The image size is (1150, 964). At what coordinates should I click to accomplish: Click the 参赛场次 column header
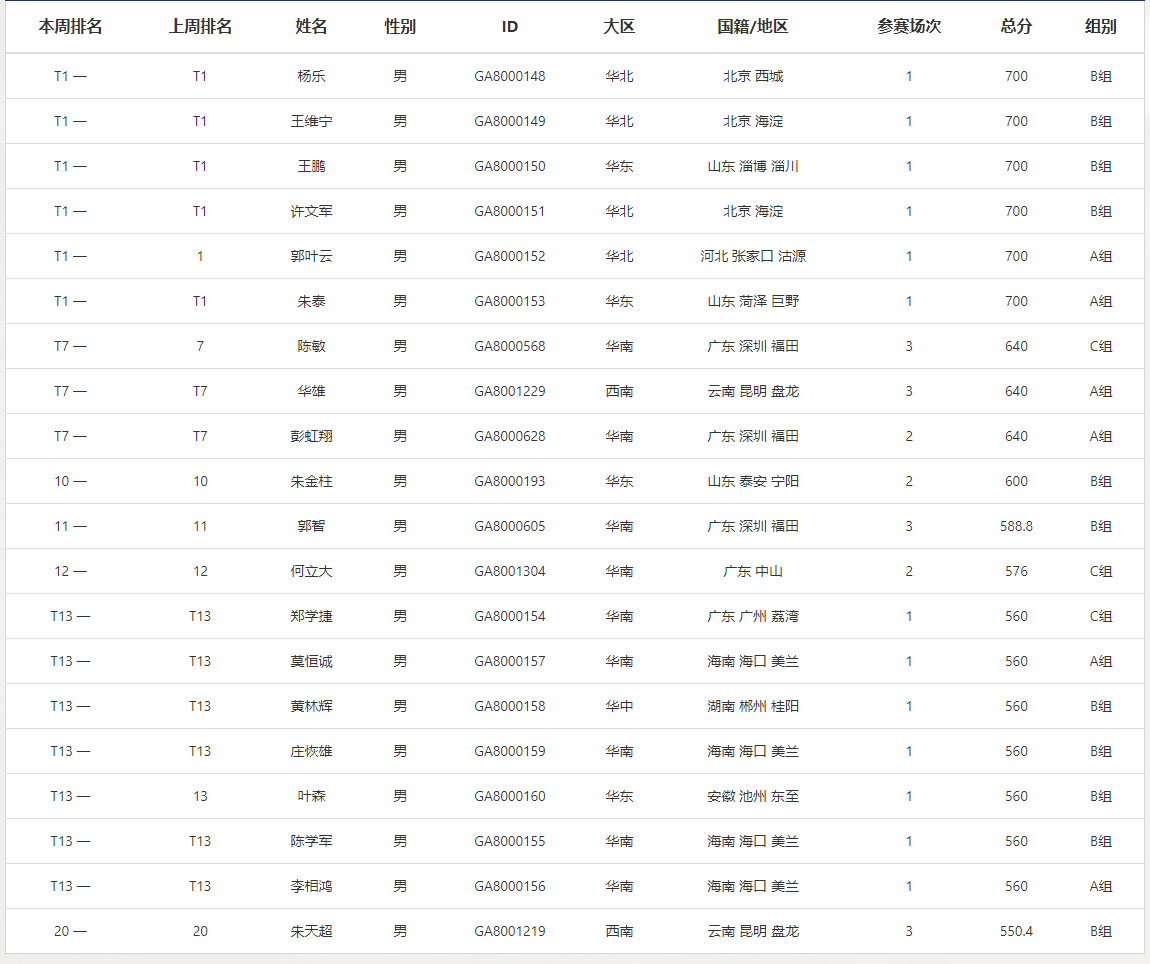909,27
